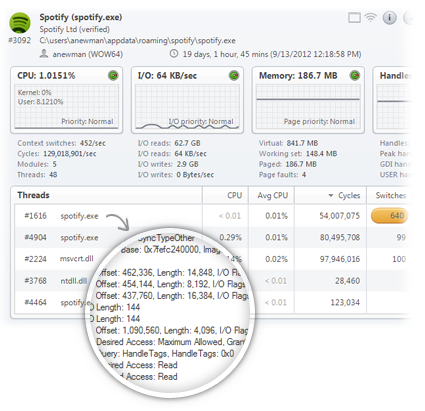Click the clock icon beside uptime

tap(174, 53)
